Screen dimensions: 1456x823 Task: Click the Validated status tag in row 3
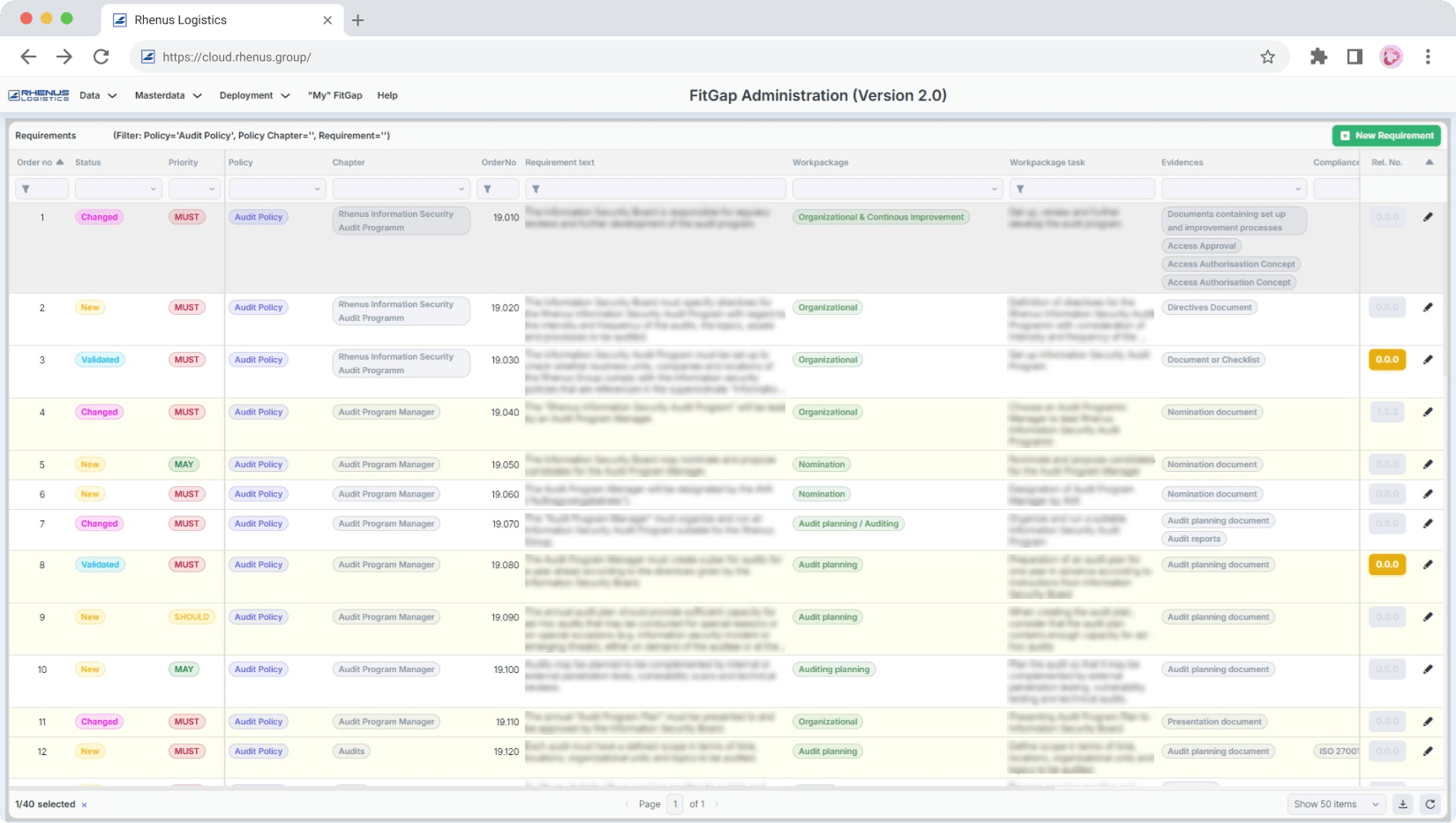(x=100, y=360)
